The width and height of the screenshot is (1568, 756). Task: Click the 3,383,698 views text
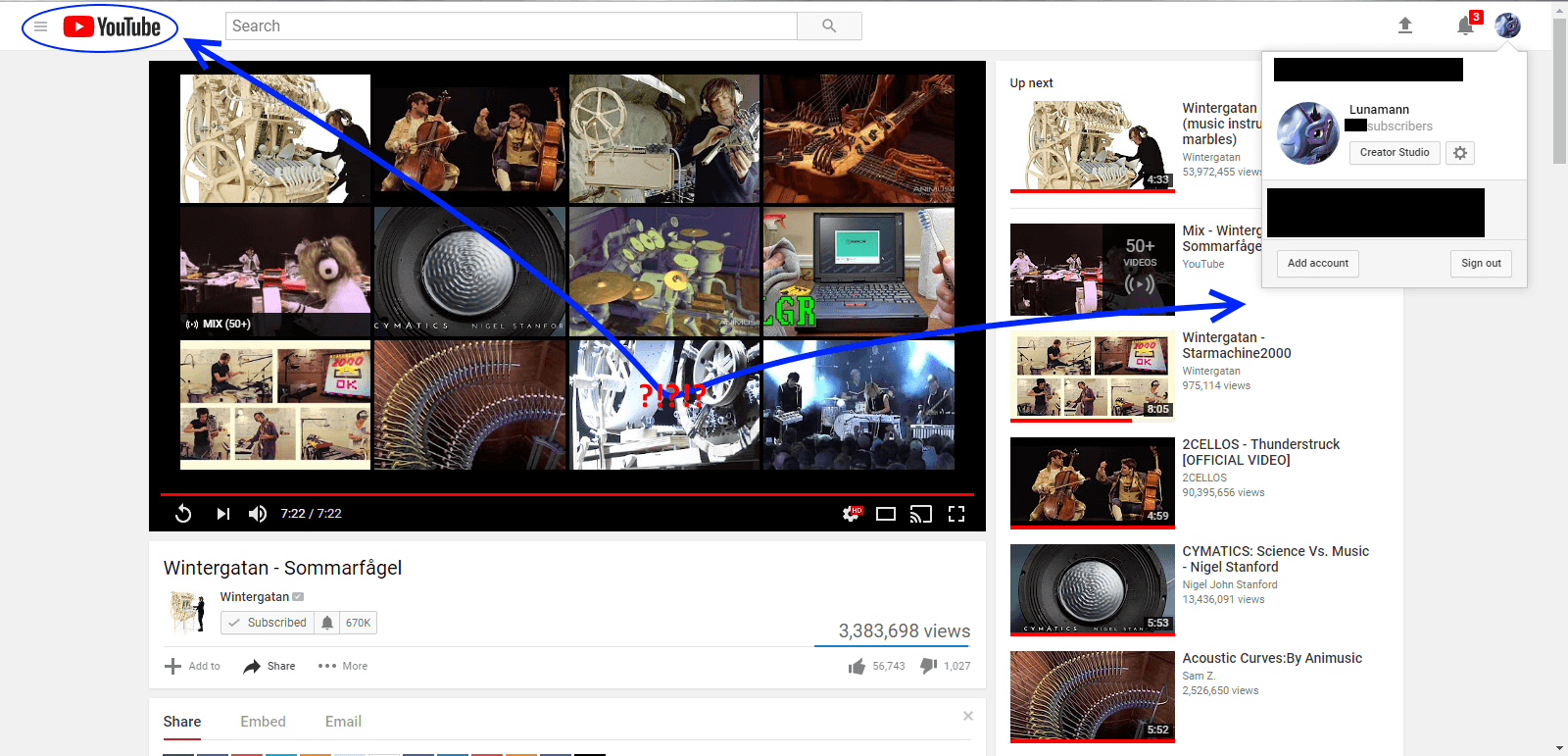click(x=904, y=631)
